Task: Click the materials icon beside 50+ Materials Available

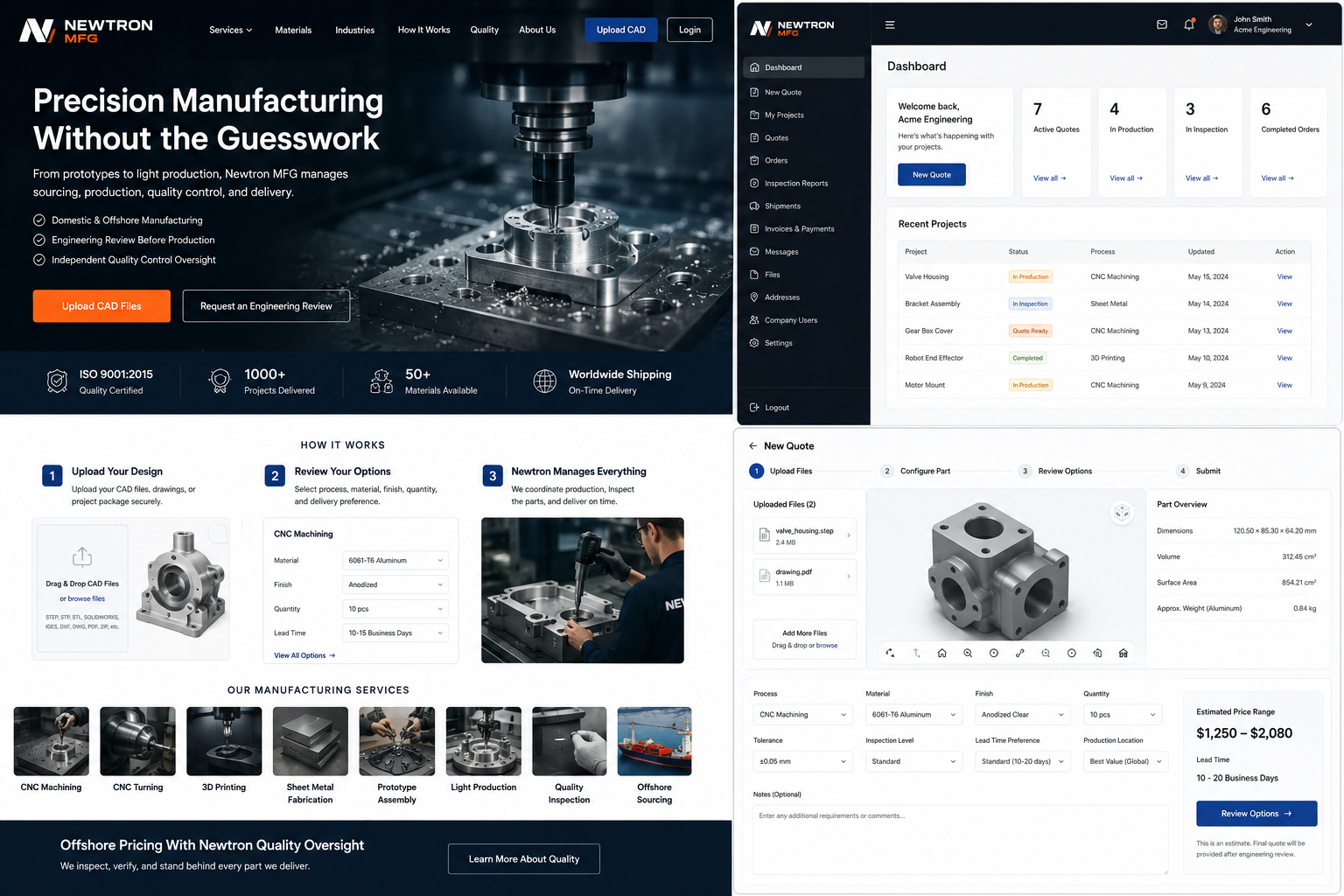Action: [x=381, y=381]
